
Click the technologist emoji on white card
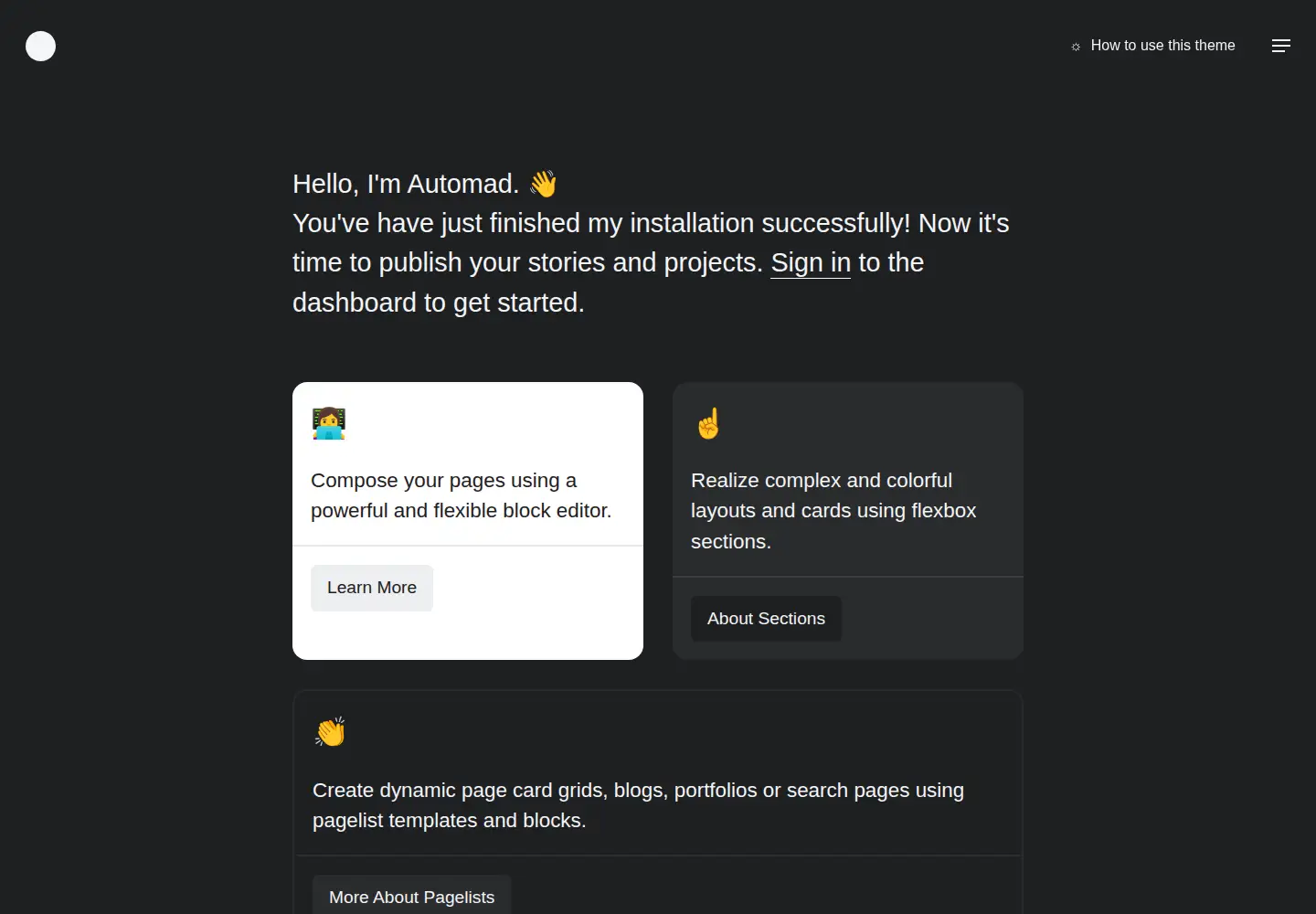coord(329,423)
